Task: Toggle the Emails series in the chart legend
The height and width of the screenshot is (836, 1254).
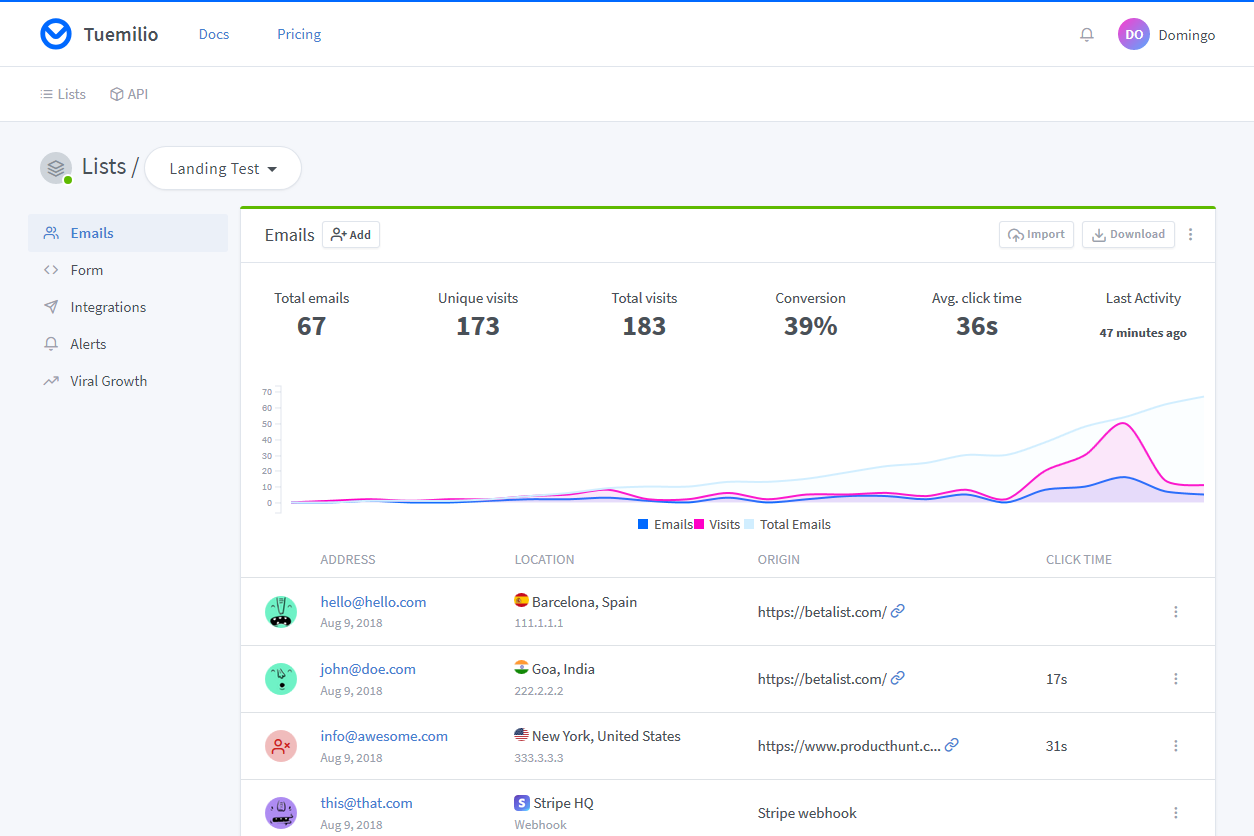Action: (666, 524)
